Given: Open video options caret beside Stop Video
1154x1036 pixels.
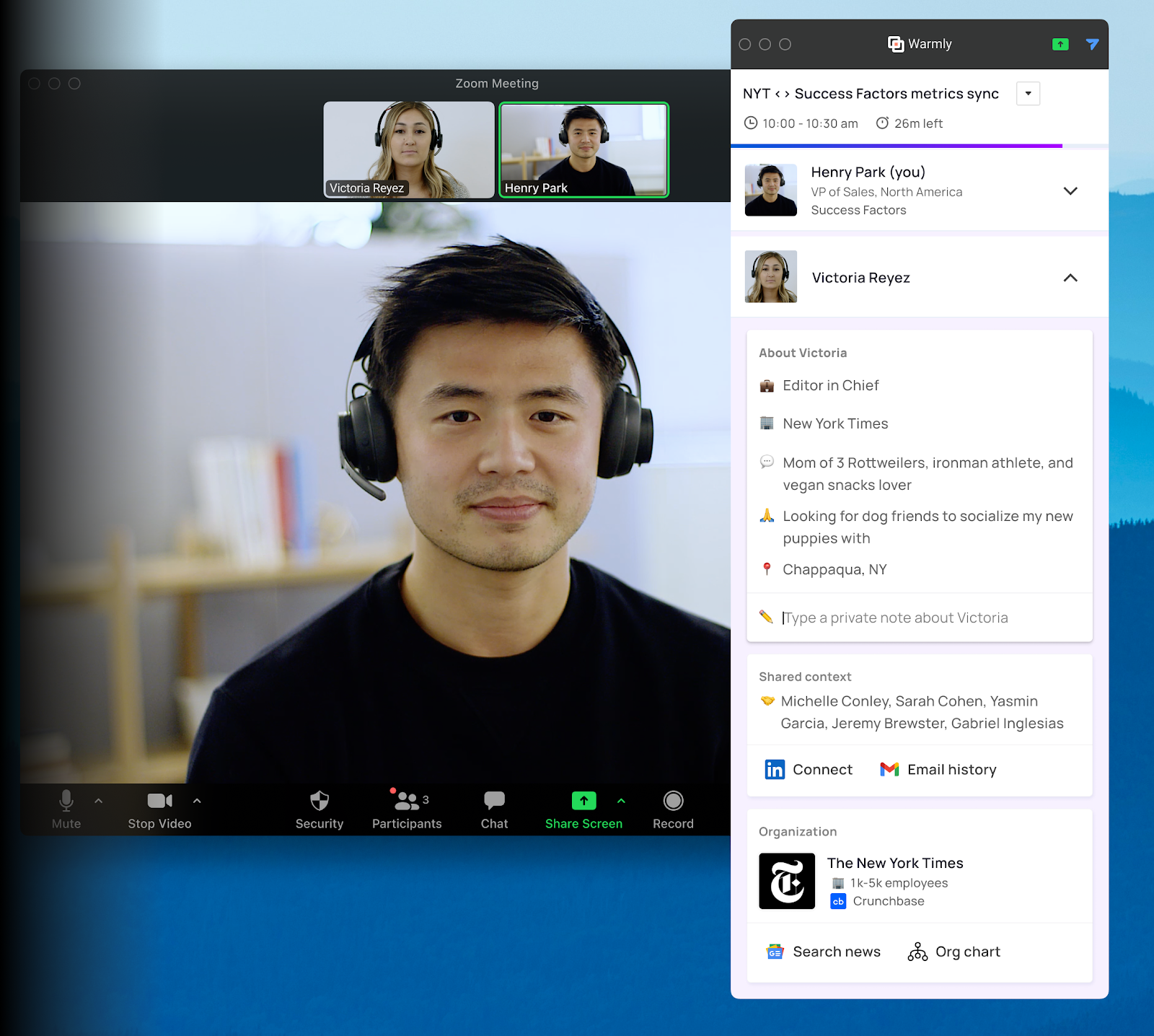Looking at the screenshot, I should point(197,801).
